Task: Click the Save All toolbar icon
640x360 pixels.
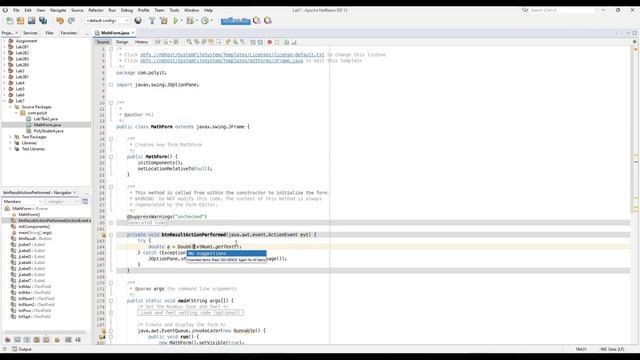Action: point(43,20)
